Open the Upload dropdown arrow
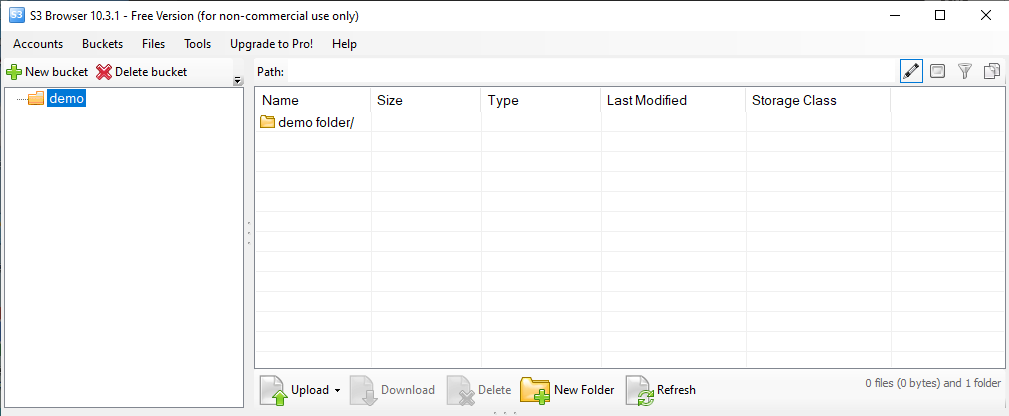1009x416 pixels. pyautogui.click(x=338, y=390)
